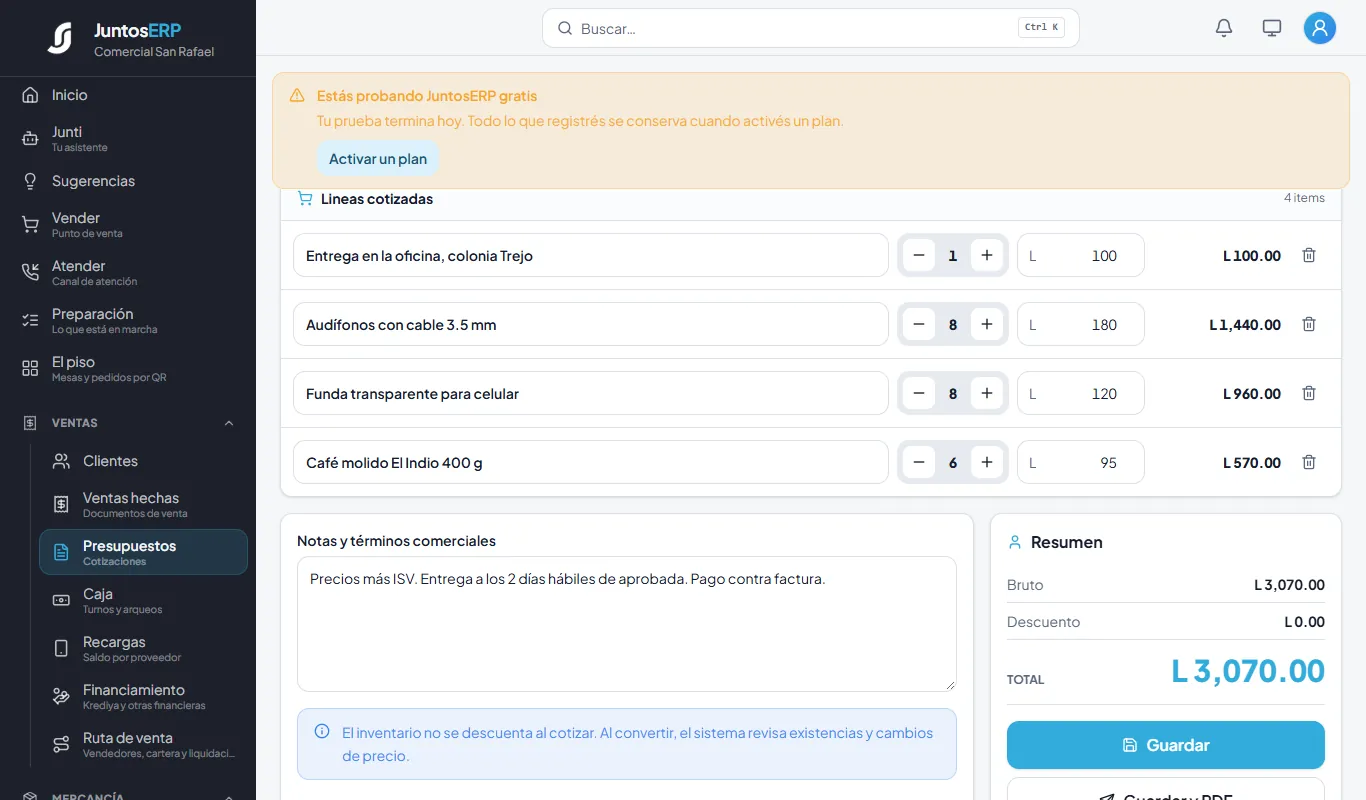Image resolution: width=1366 pixels, height=800 pixels.
Task: Open Recargas saldo por proveedor
Action: tap(143, 648)
